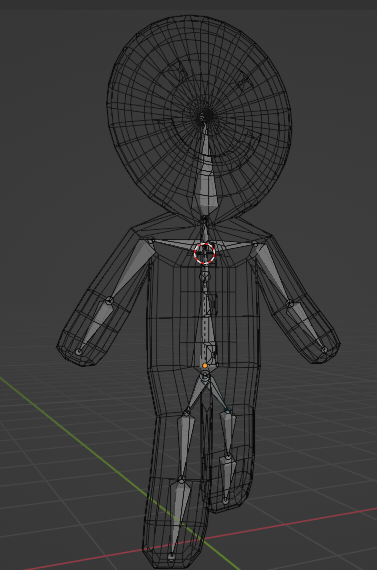Click the red-white 3D cursor on the chest

(204, 253)
